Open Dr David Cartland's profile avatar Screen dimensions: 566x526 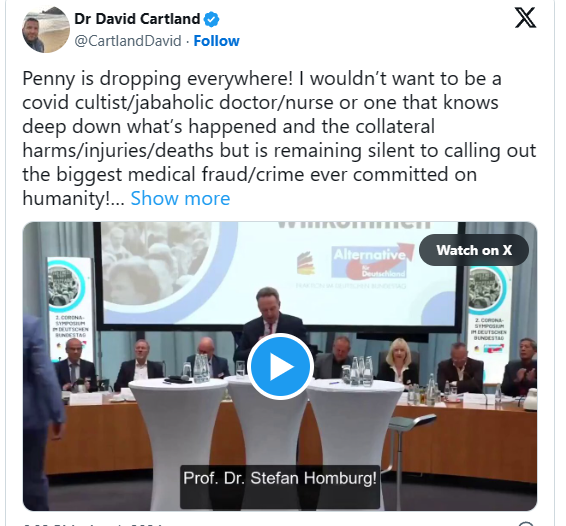(46, 30)
